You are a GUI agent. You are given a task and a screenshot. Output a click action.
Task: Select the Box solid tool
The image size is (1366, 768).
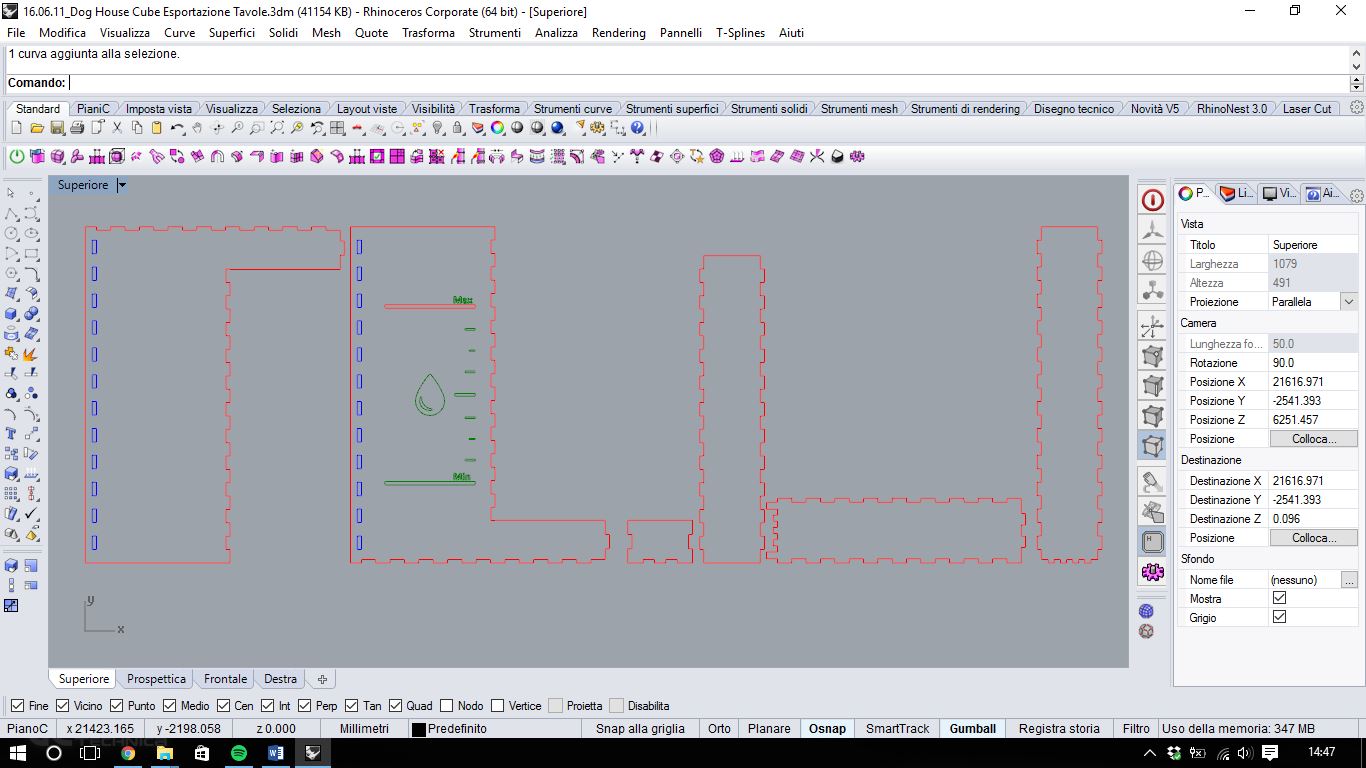coord(11,314)
